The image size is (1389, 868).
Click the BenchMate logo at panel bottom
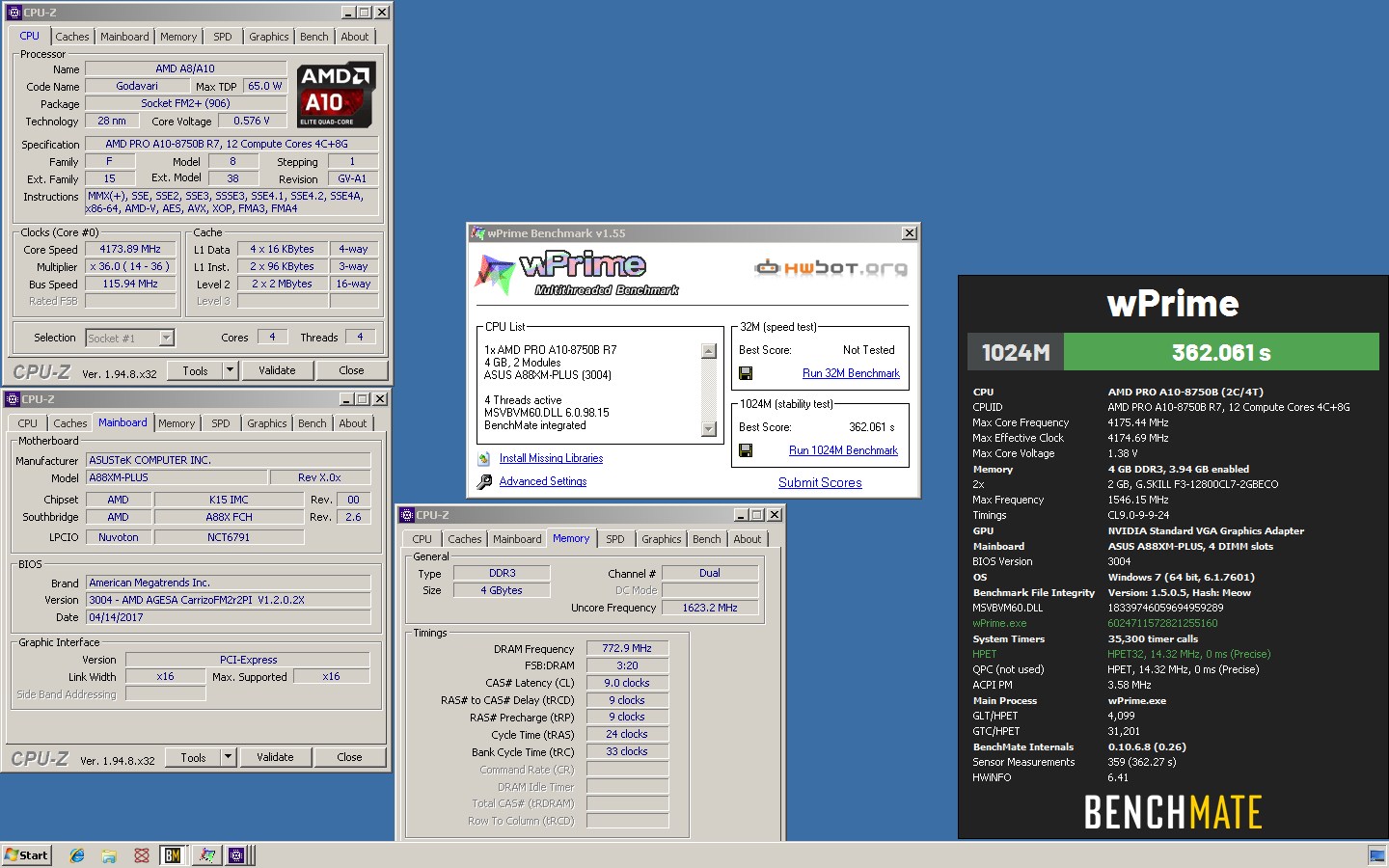[1173, 812]
